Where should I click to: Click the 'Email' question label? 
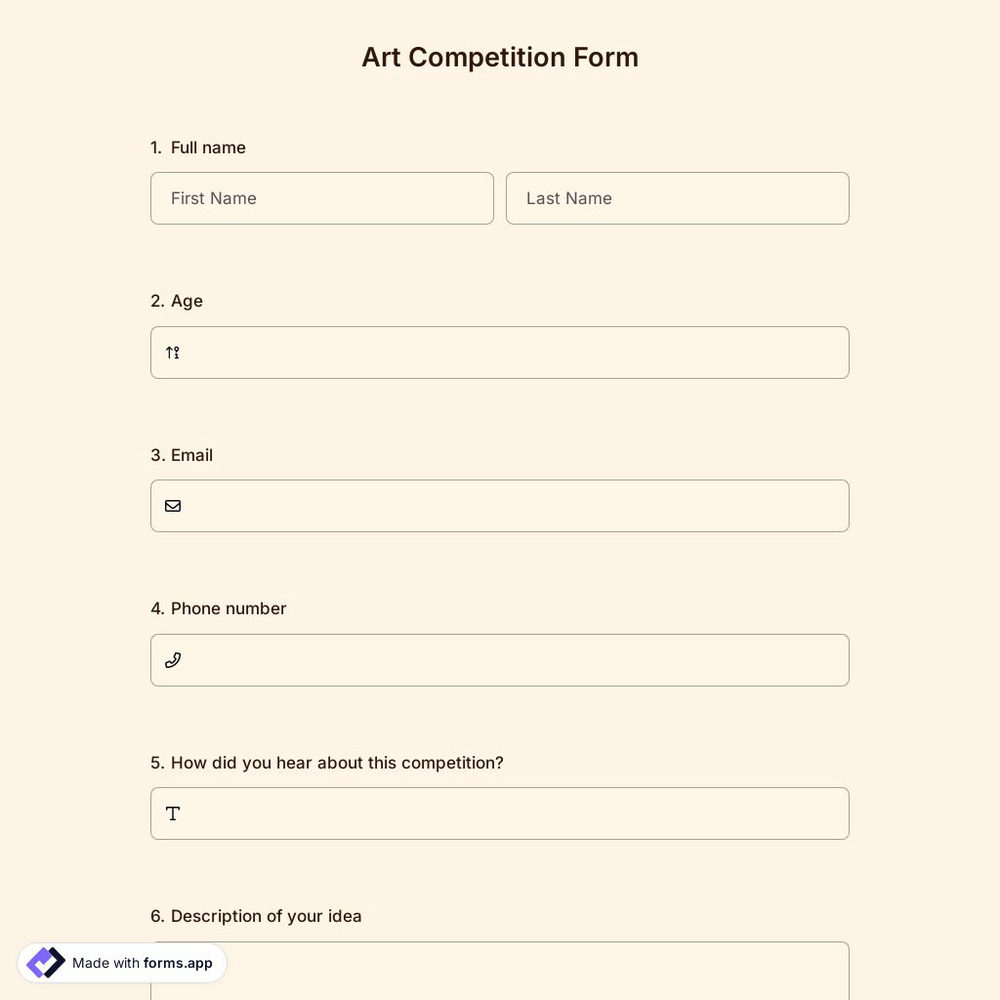coord(191,455)
